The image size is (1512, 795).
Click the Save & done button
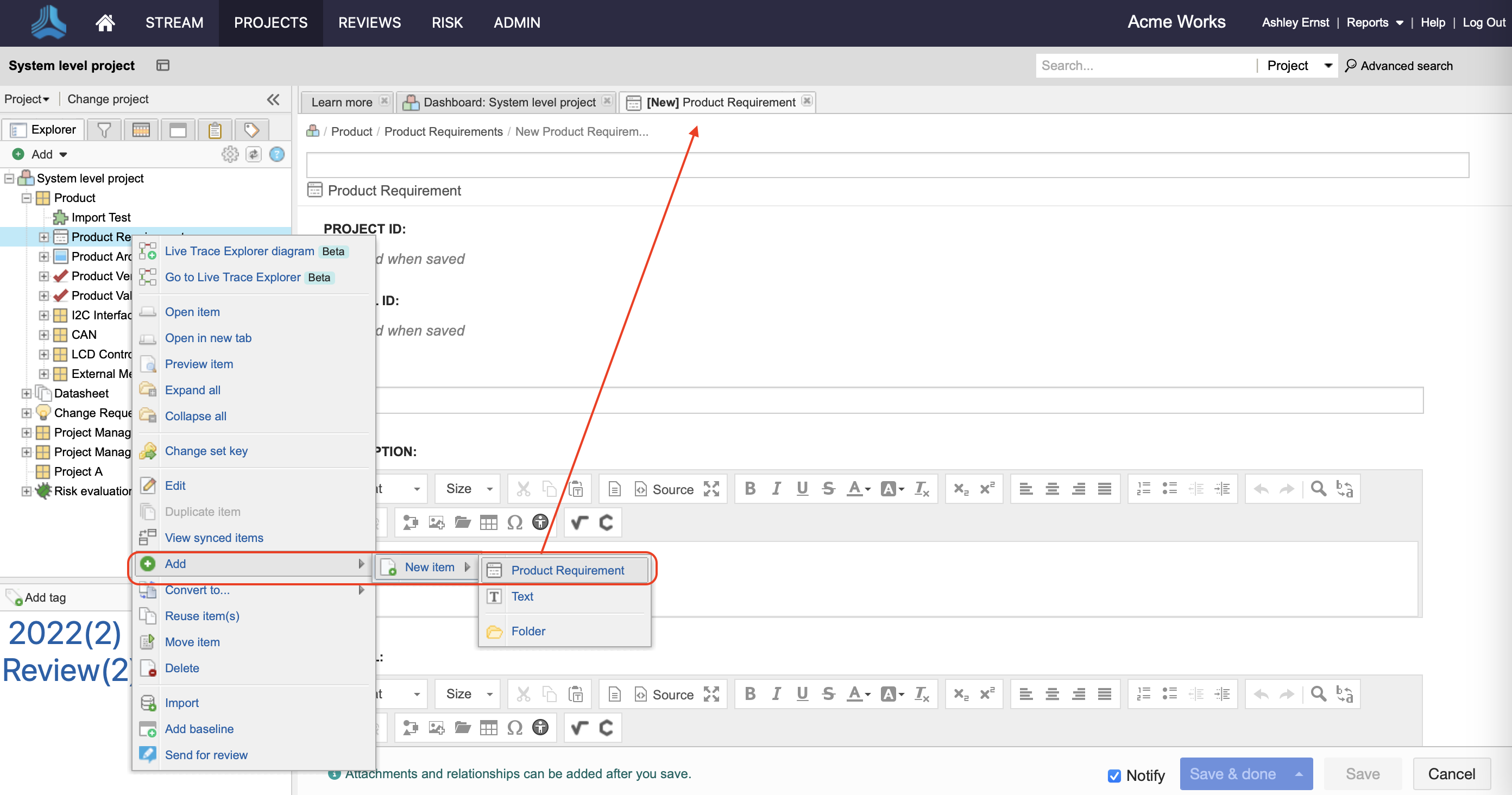coord(1233,774)
